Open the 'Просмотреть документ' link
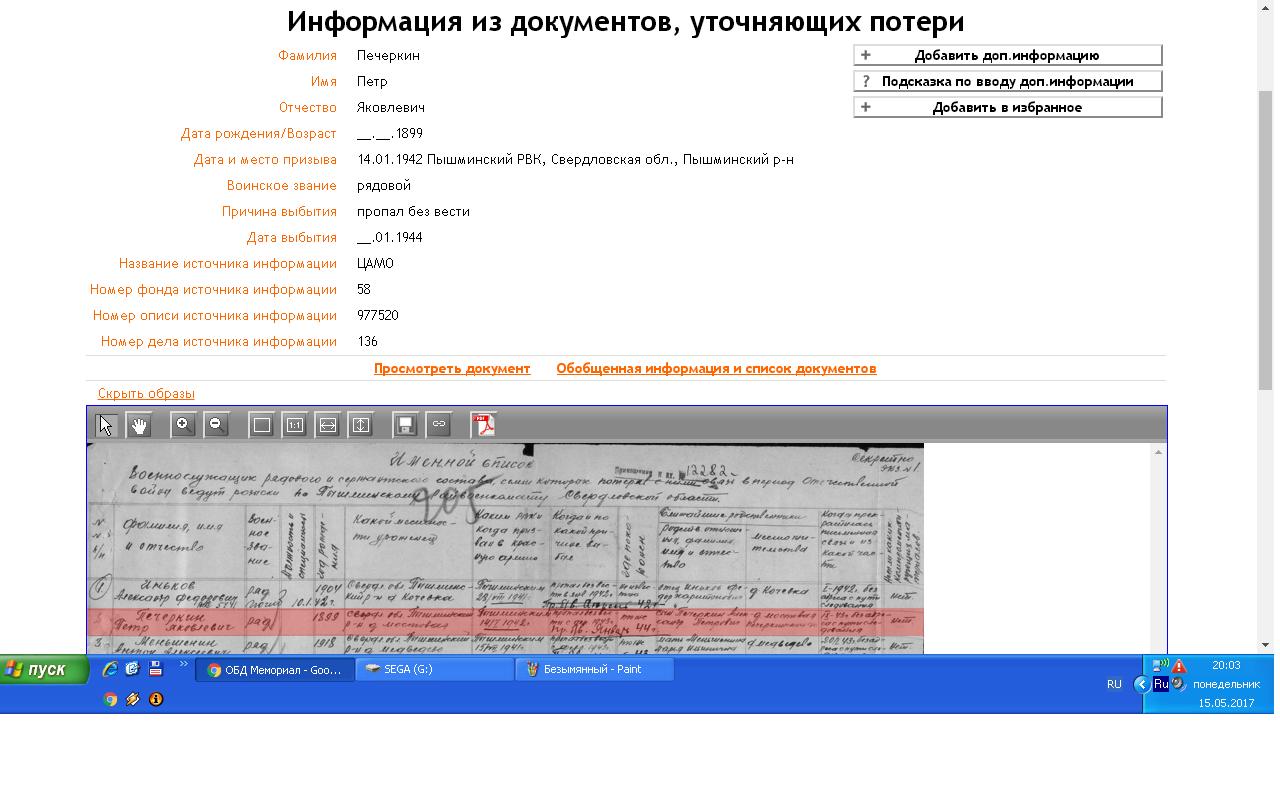Image resolution: width=1280 pixels, height=800 pixels. coord(452,369)
